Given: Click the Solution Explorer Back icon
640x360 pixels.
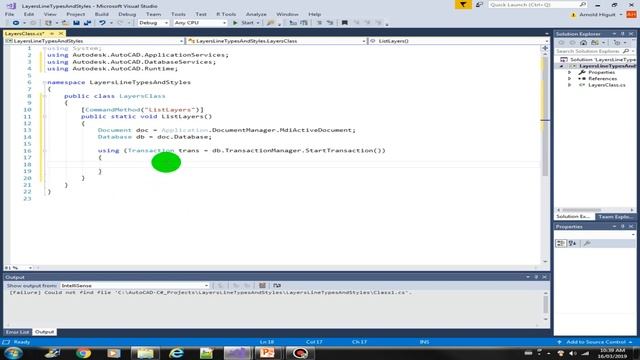Looking at the screenshot, I should 561,42.
